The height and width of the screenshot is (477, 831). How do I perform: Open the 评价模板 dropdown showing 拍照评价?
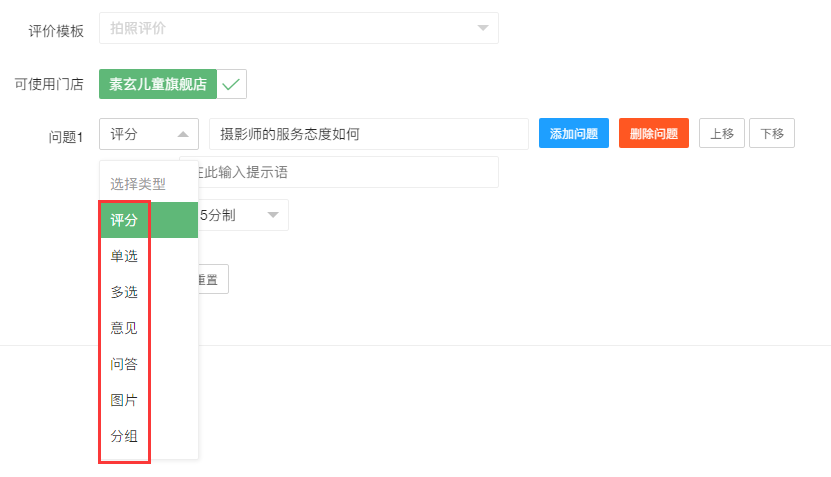[x=298, y=28]
